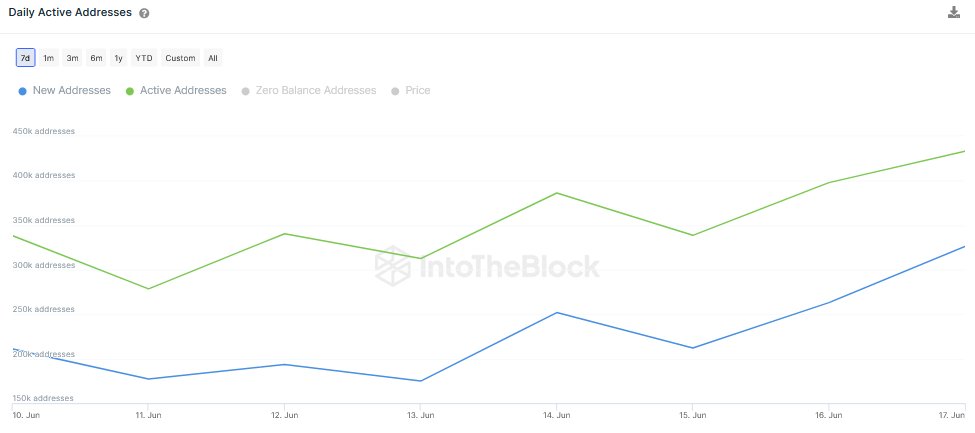
Task: Show All time data
Action: [213, 58]
